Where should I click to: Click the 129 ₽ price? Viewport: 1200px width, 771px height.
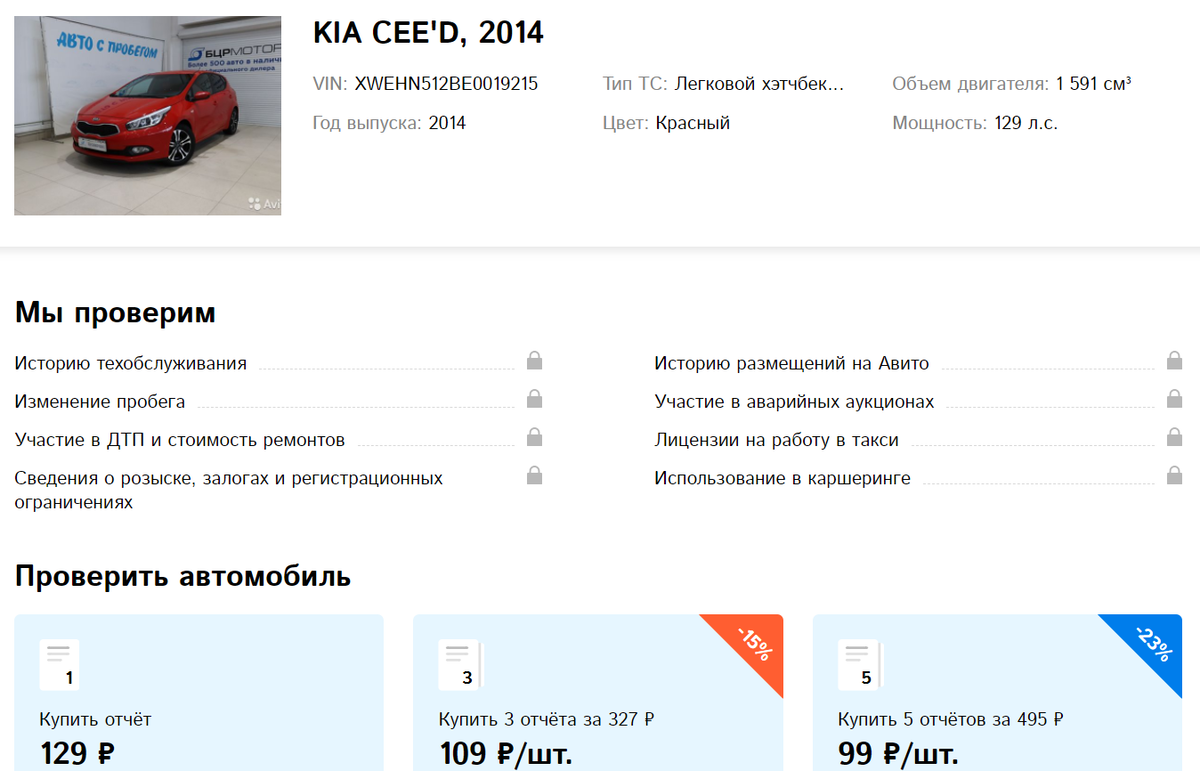click(77, 752)
